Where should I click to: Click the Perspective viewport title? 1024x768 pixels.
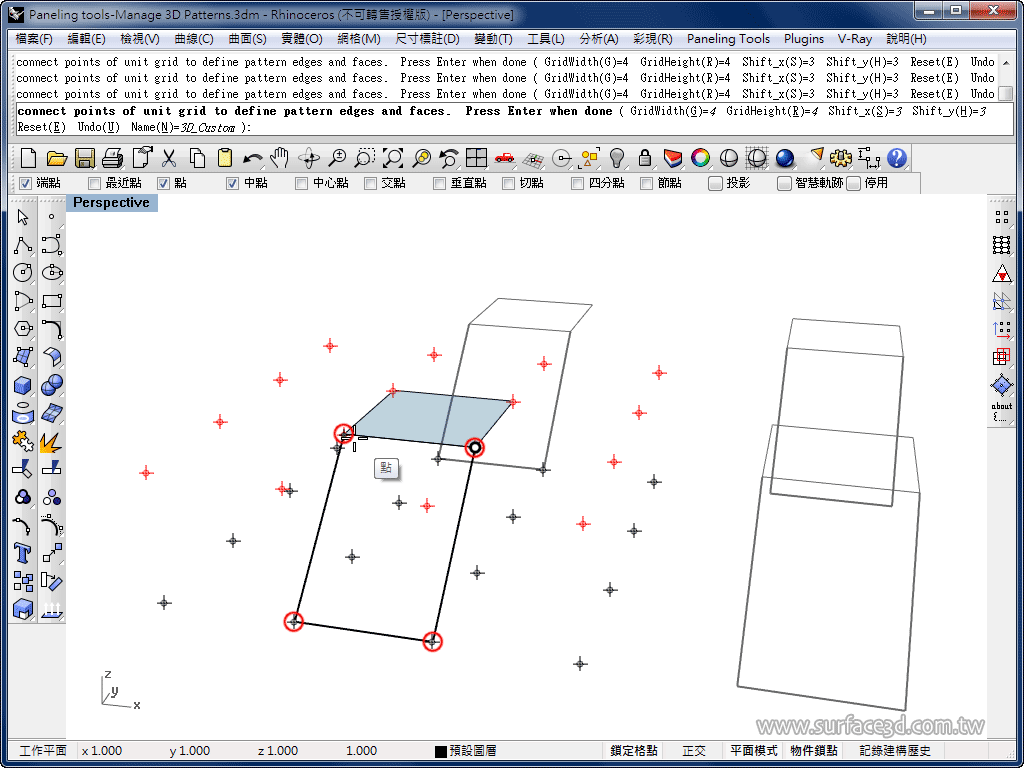pyautogui.click(x=112, y=202)
